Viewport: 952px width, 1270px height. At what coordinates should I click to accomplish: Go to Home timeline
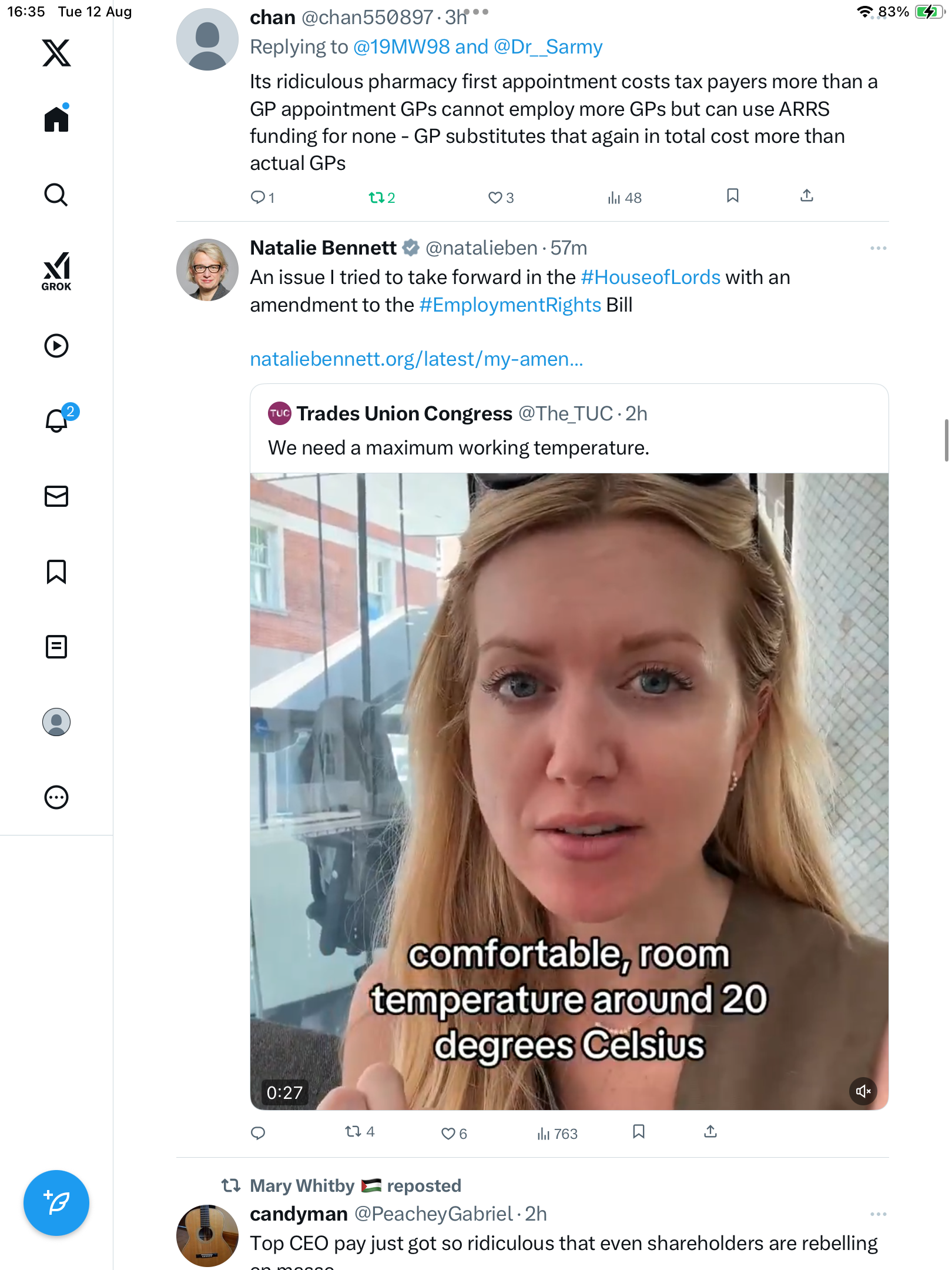[x=56, y=119]
